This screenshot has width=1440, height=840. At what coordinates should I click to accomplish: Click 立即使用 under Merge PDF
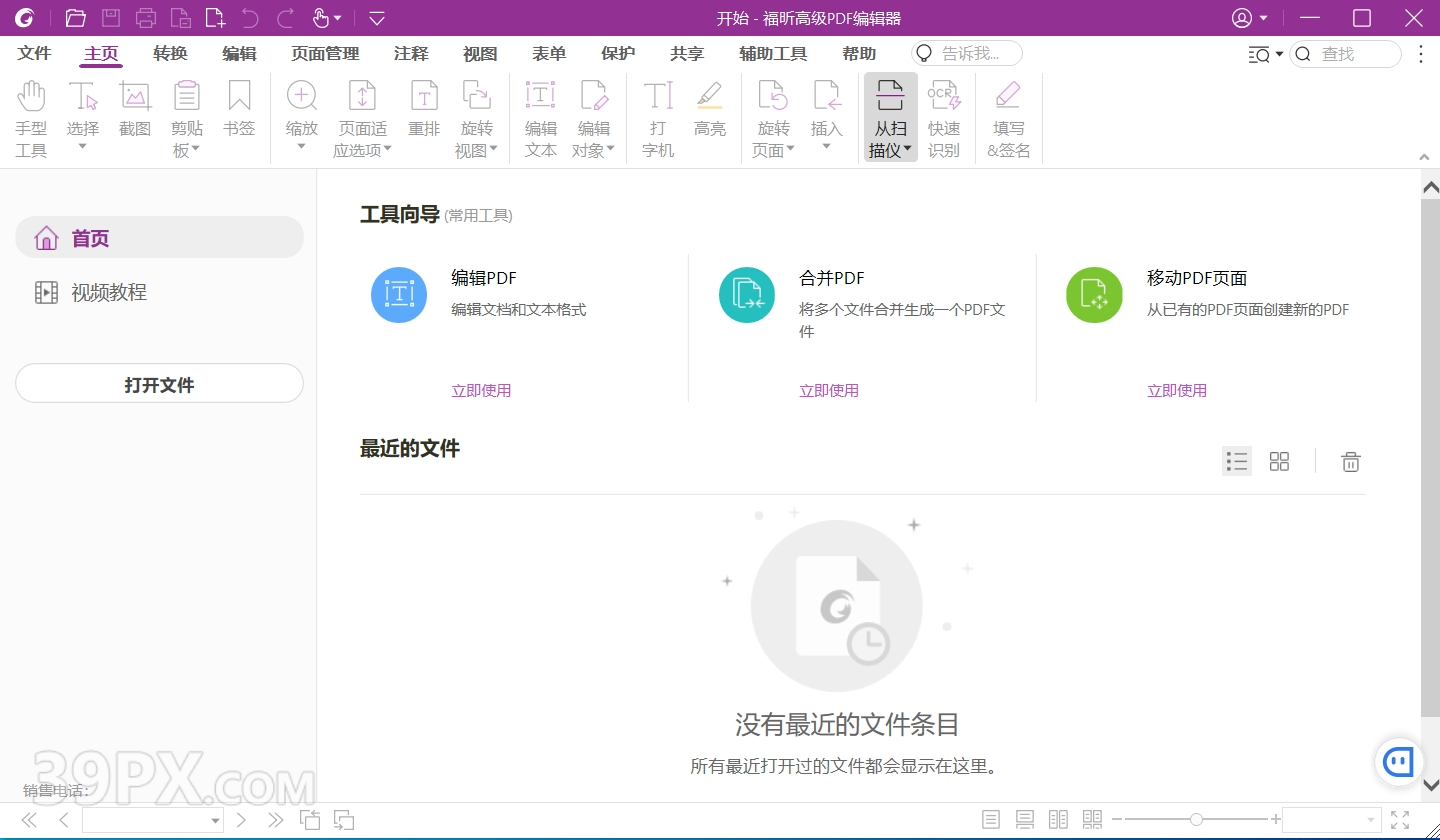coord(829,391)
